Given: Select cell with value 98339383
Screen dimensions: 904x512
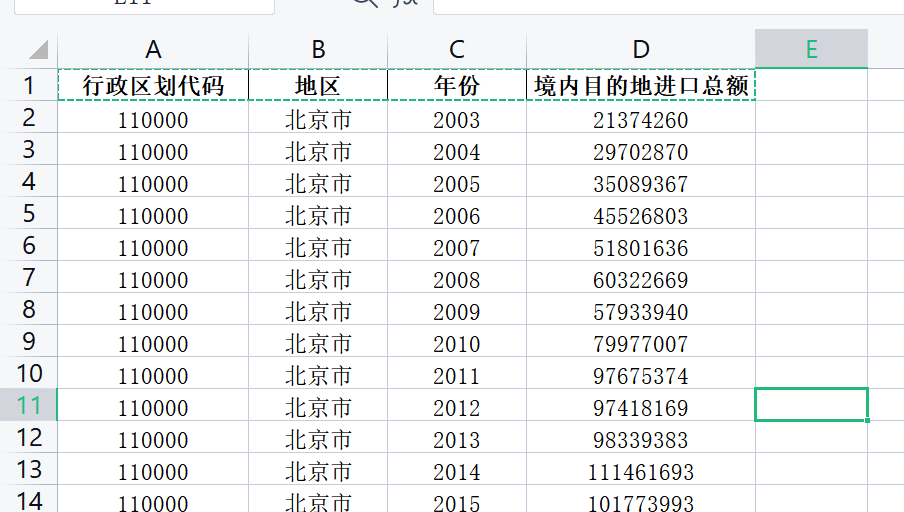Looking at the screenshot, I should pyautogui.click(x=641, y=437).
